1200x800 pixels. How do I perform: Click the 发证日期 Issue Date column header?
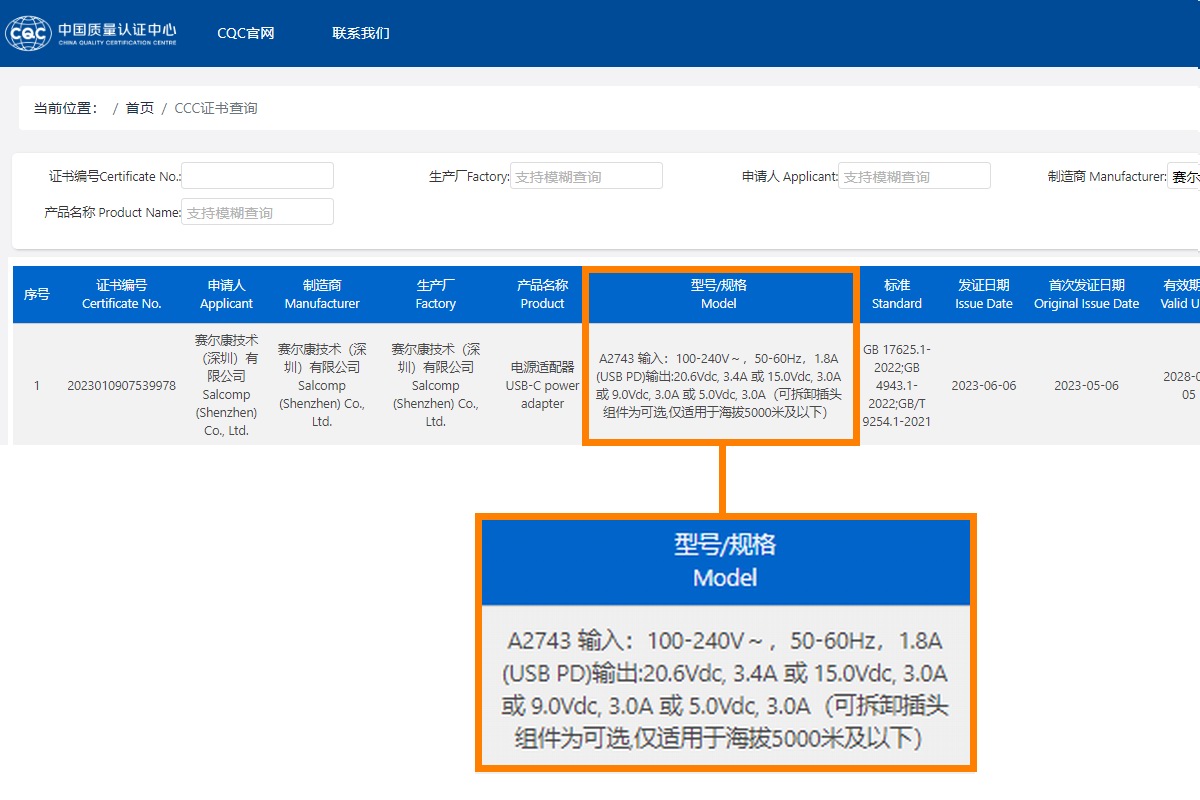pyautogui.click(x=984, y=294)
